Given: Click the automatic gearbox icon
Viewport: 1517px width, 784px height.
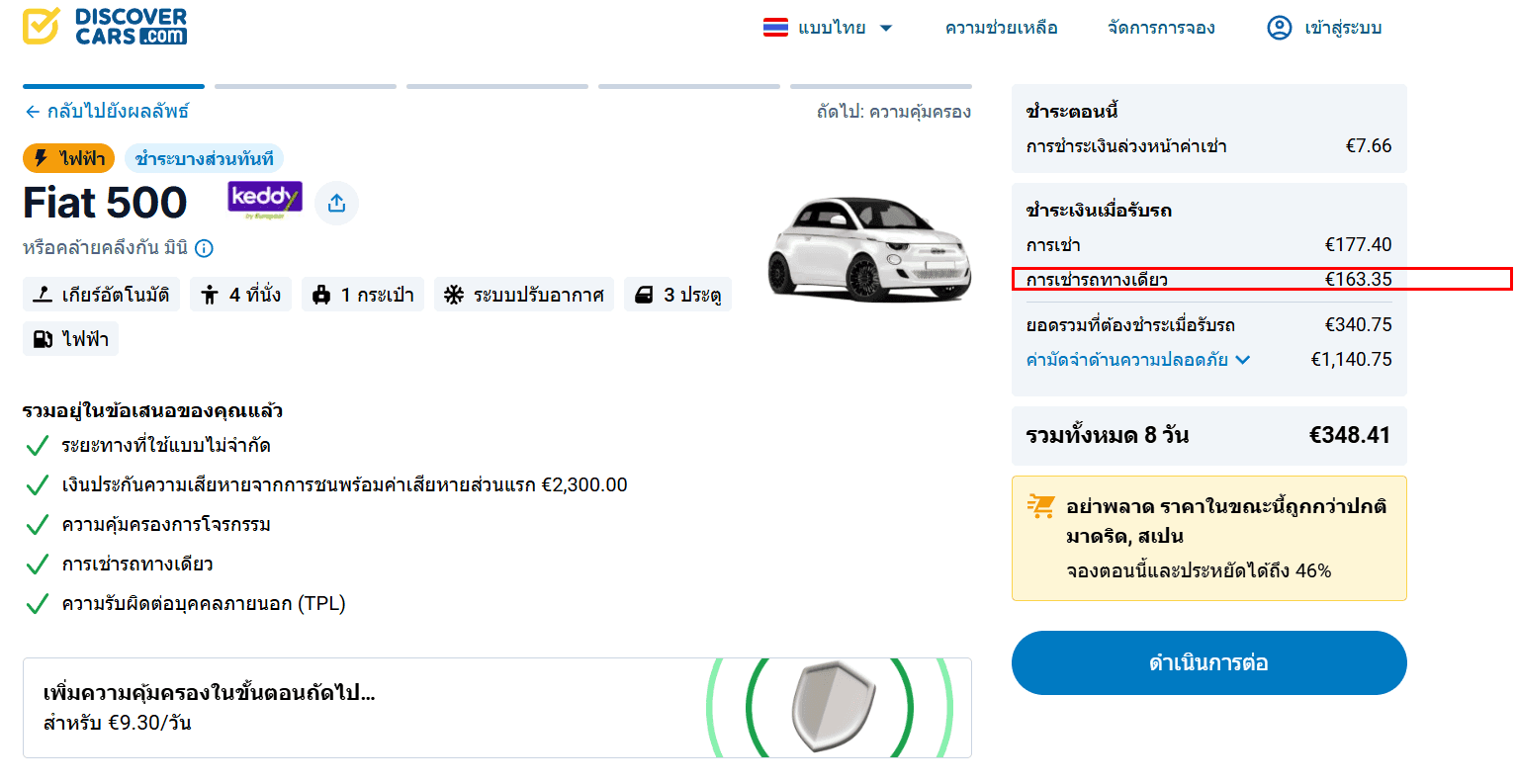Looking at the screenshot, I should pyautogui.click(x=43, y=295).
